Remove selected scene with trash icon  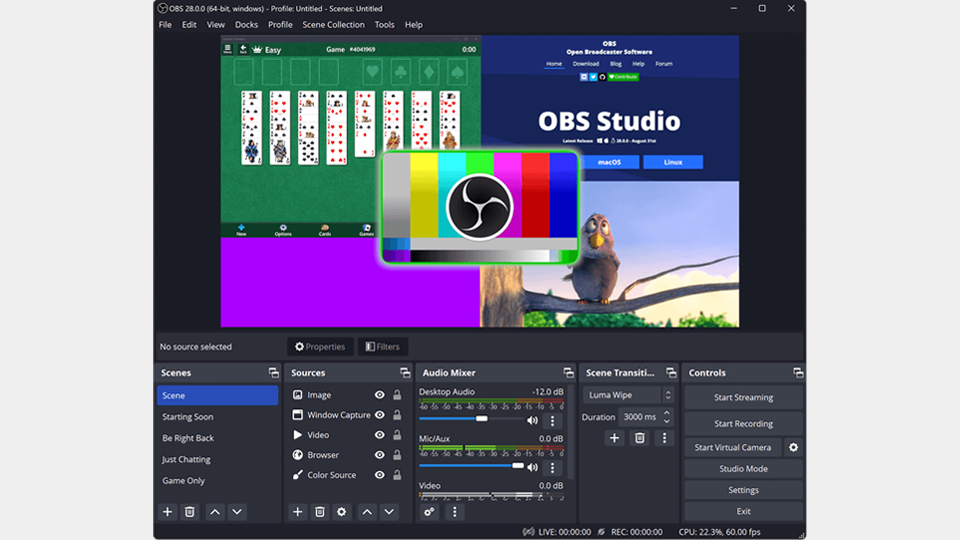click(x=190, y=512)
